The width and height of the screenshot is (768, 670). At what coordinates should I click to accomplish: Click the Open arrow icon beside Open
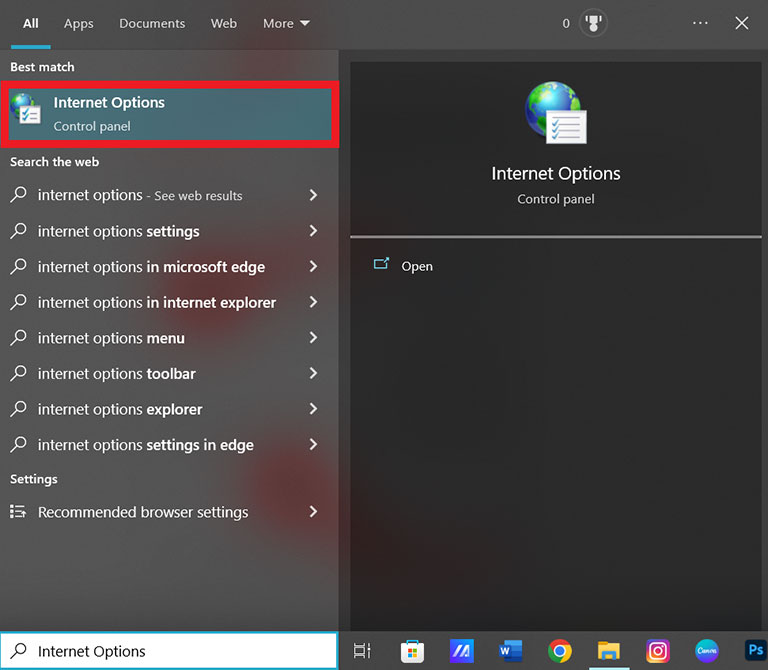click(381, 264)
